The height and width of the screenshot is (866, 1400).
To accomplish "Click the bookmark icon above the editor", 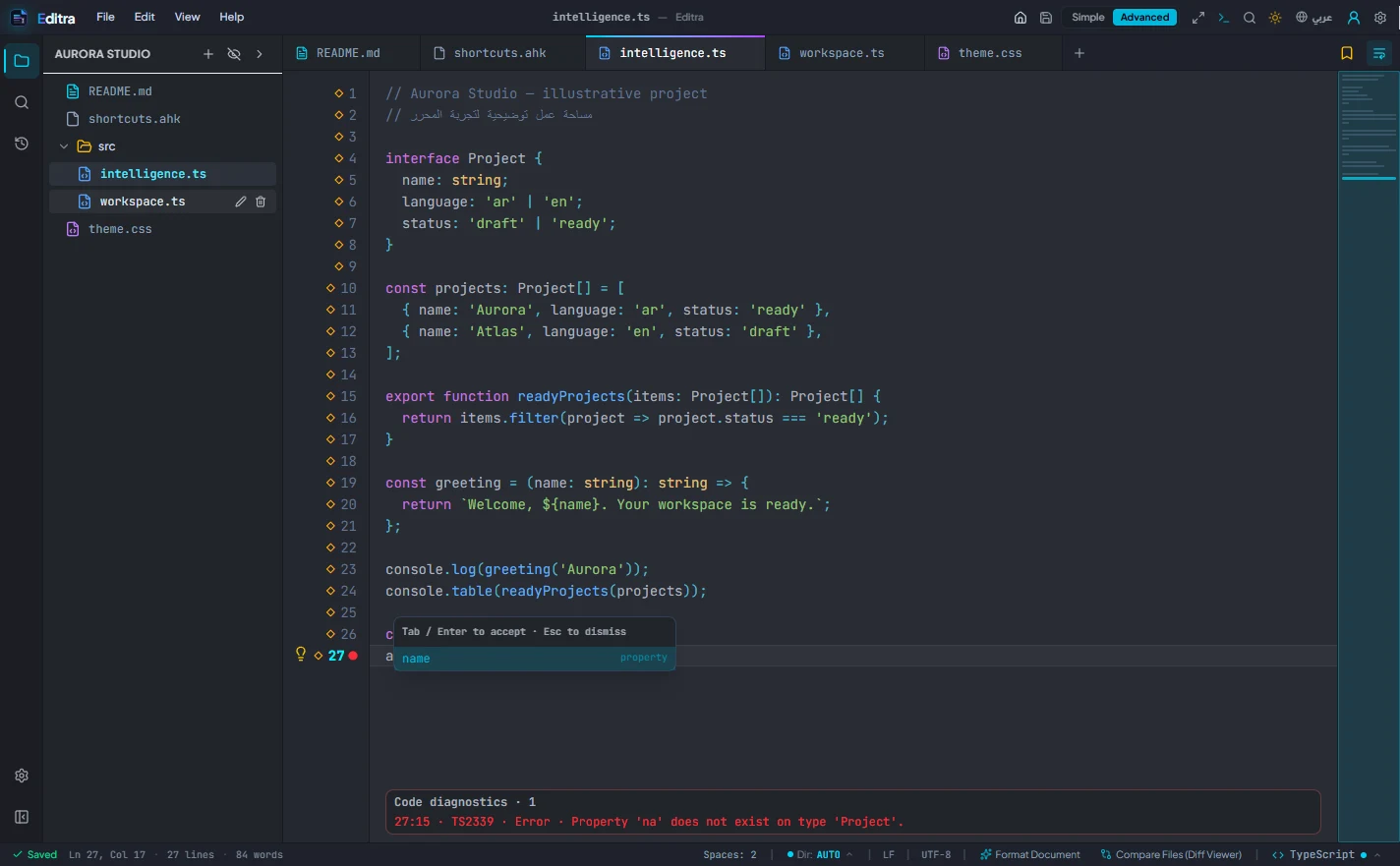I will point(1347,54).
